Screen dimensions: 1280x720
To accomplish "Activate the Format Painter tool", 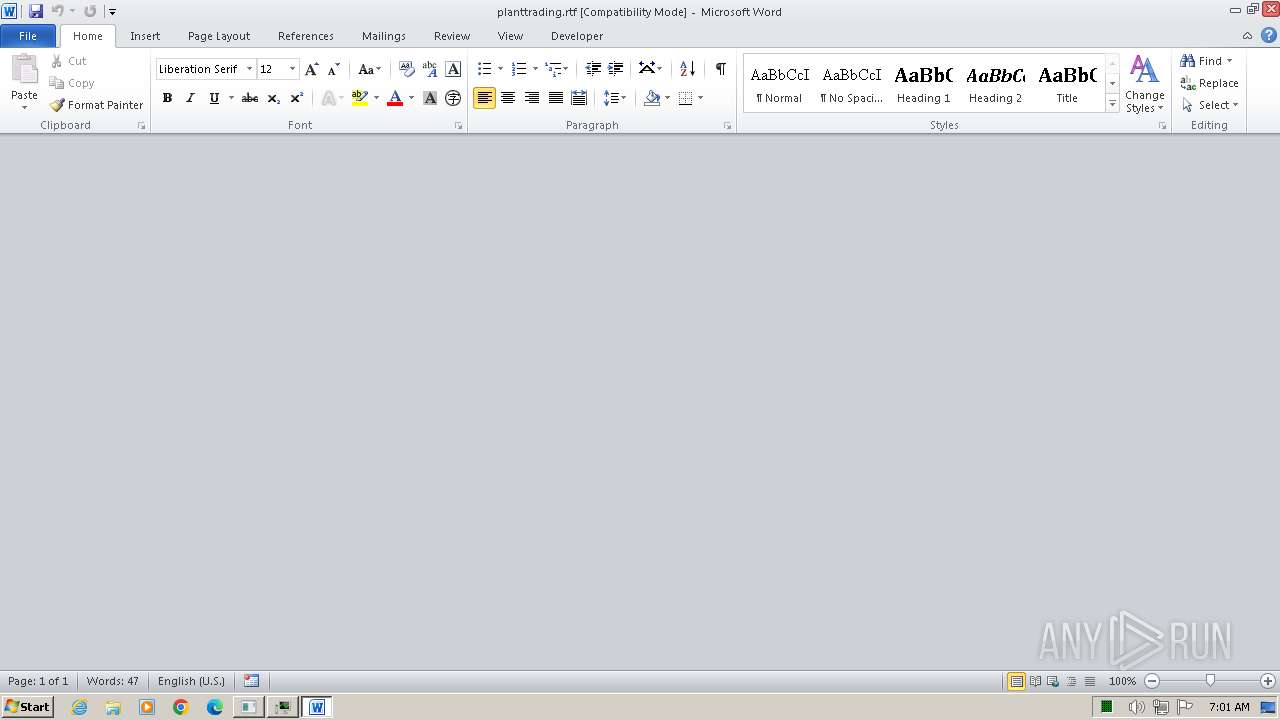I will tap(96, 105).
